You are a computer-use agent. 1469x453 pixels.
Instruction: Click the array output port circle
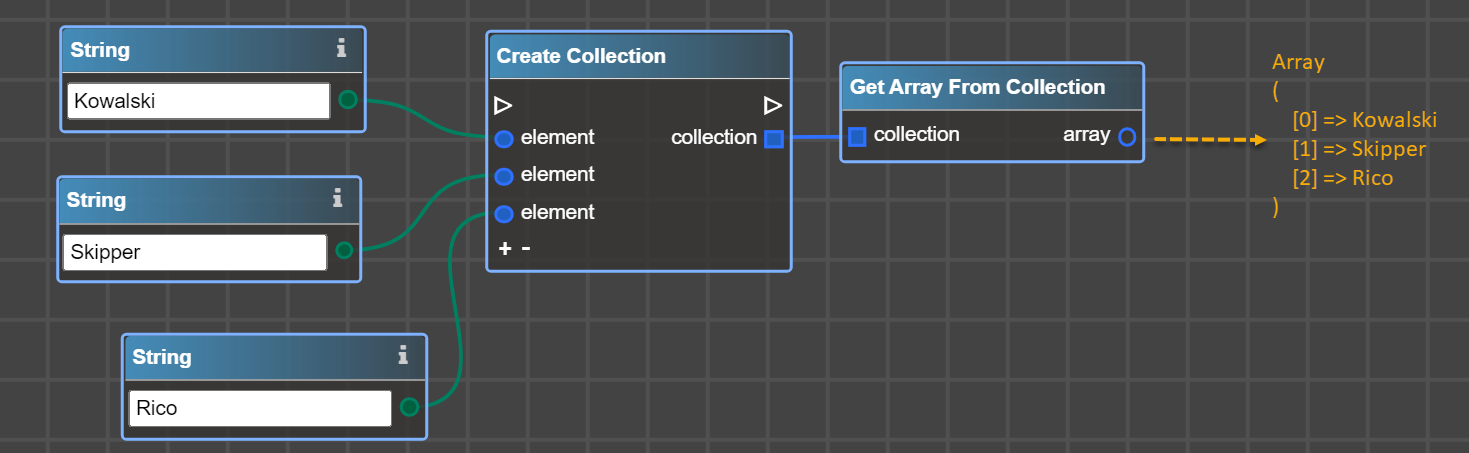(x=1127, y=137)
